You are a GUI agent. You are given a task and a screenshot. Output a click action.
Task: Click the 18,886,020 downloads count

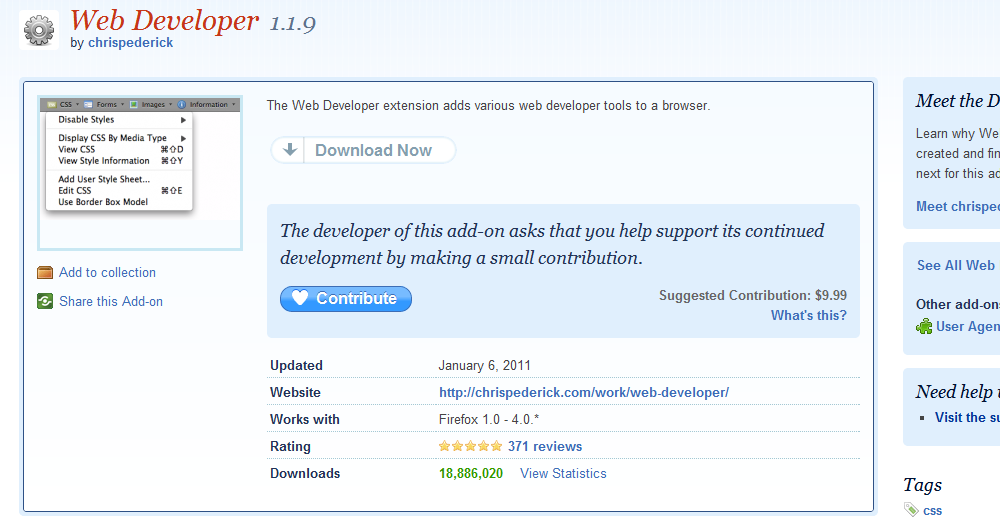[471, 473]
